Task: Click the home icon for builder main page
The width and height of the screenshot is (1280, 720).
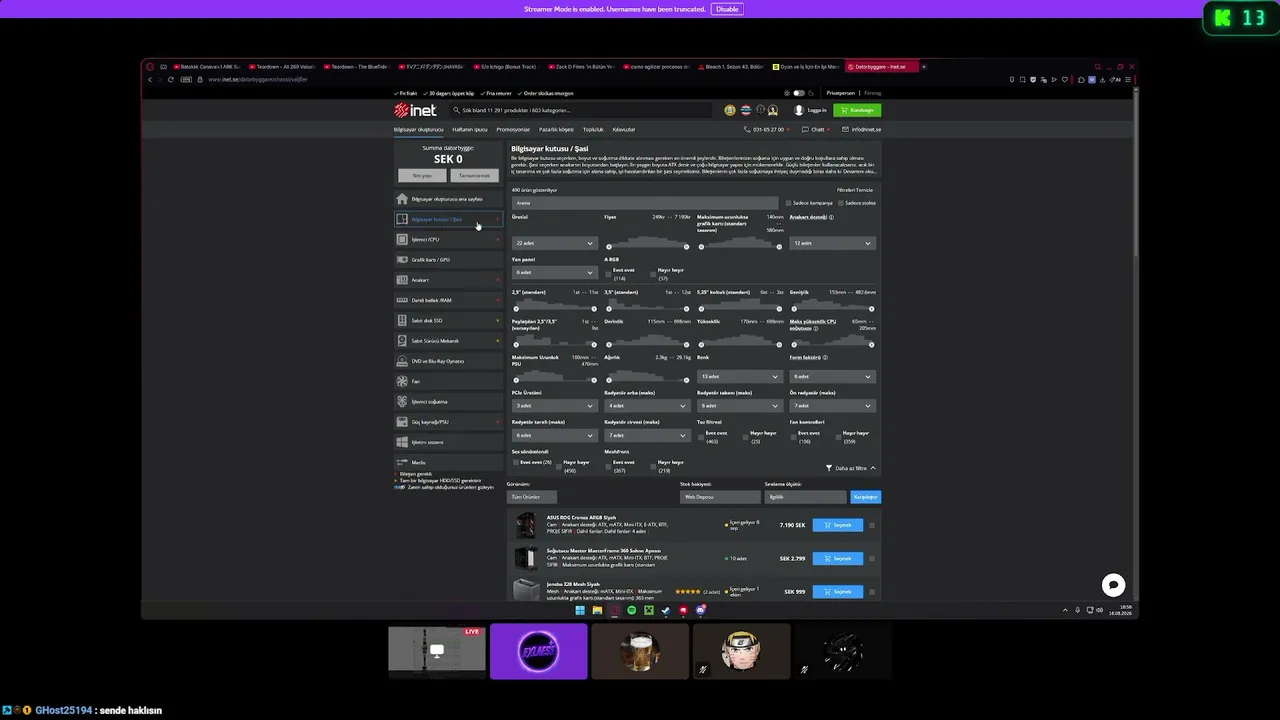Action: (402, 199)
